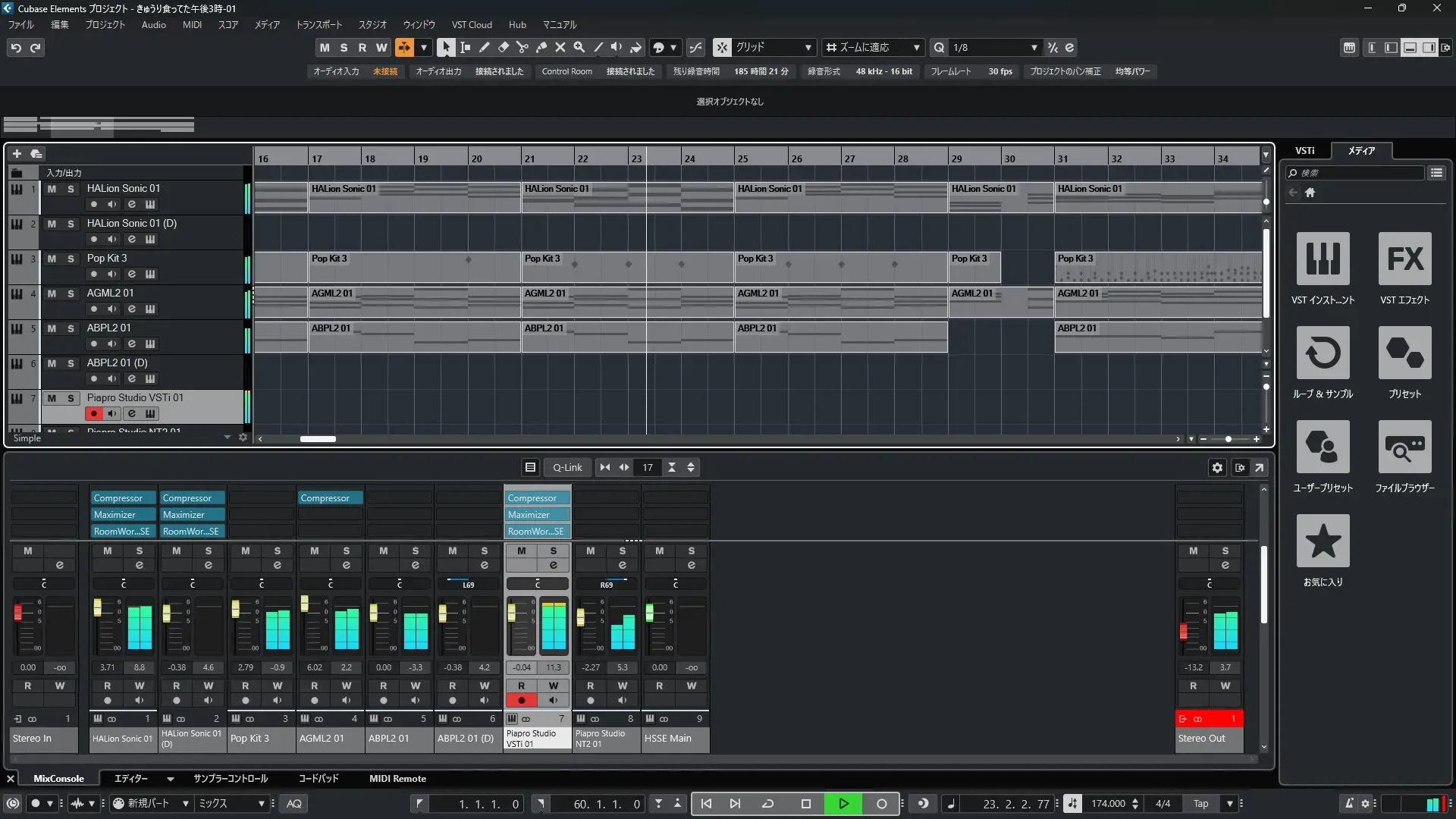The image size is (1456, 819).
Task: Click the add track plus icon
Action: (x=17, y=153)
